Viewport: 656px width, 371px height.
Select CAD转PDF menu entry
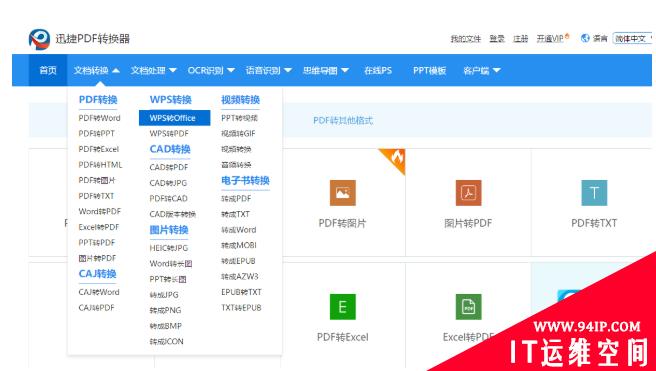169,167
